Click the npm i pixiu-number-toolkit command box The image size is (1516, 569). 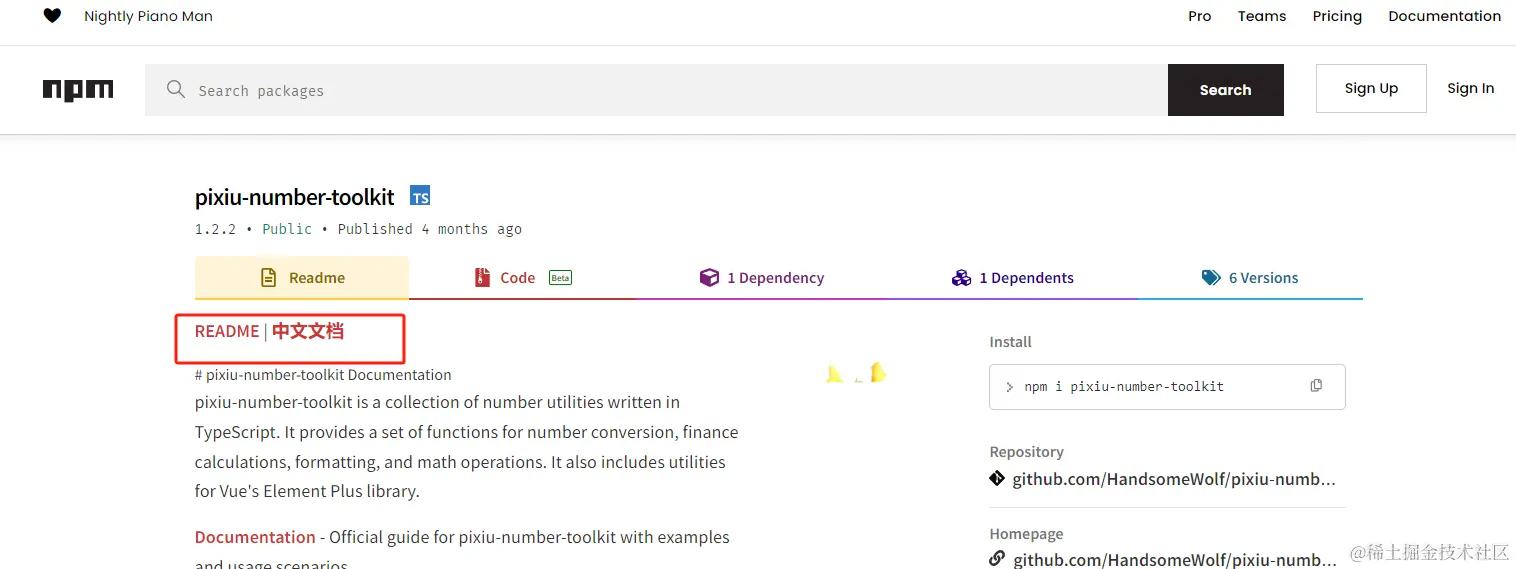(1167, 387)
